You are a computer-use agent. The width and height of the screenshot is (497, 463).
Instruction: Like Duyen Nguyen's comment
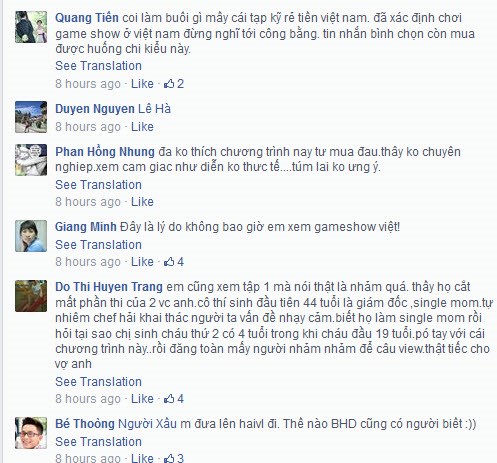click(x=142, y=127)
